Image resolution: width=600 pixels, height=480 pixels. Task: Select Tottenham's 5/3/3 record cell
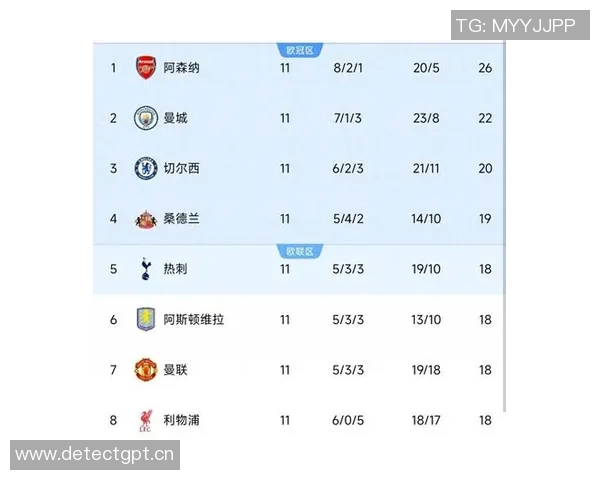[x=350, y=269]
